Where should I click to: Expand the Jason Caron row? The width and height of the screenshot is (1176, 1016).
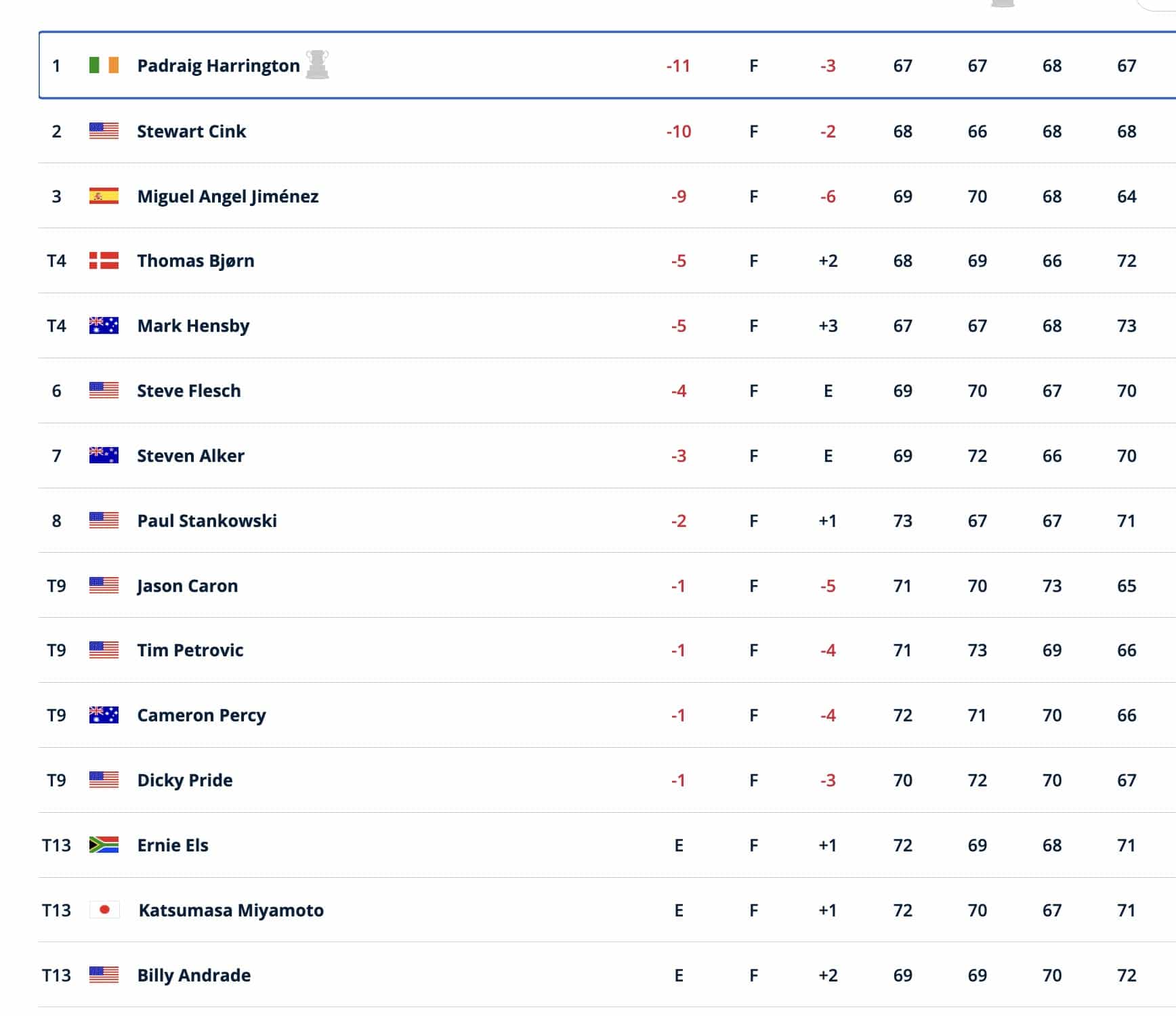pyautogui.click(x=607, y=586)
